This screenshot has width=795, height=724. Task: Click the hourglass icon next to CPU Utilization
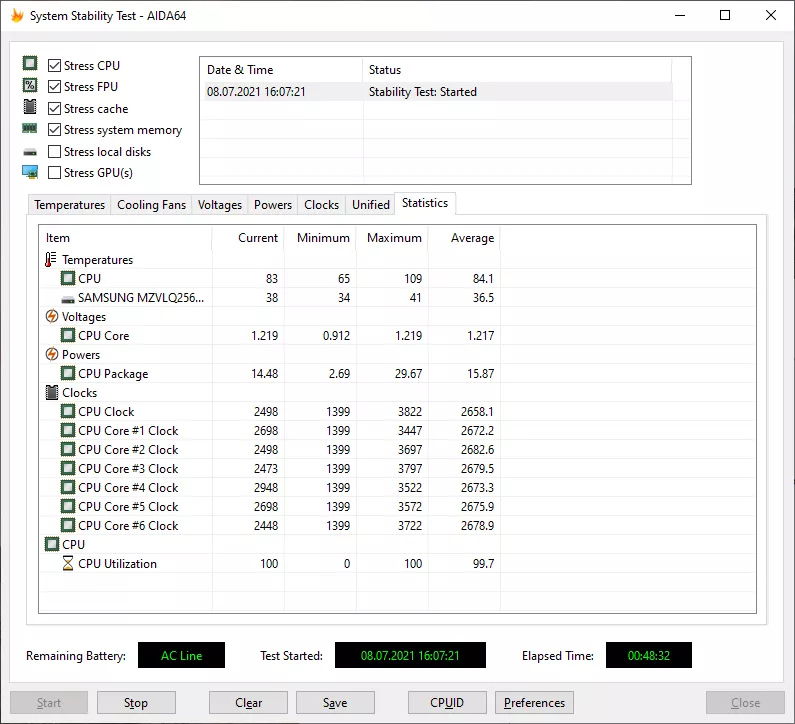(68, 563)
